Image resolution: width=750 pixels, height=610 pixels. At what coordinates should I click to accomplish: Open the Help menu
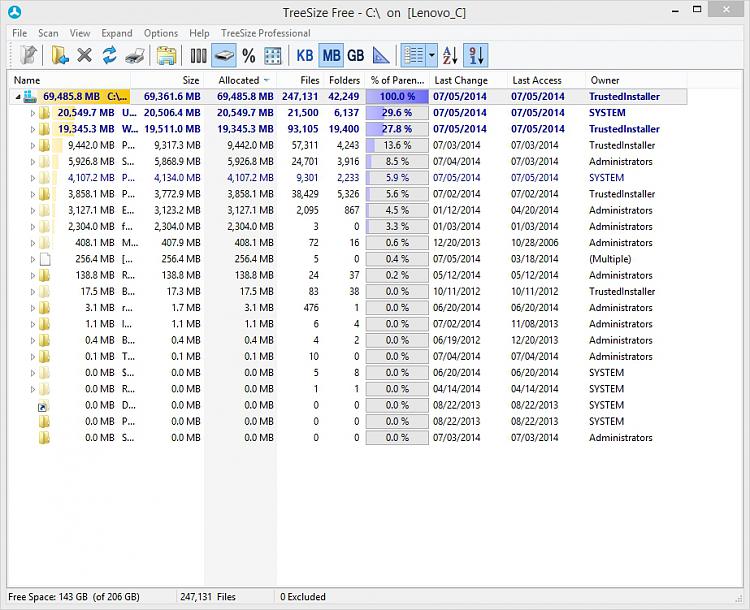[x=199, y=33]
